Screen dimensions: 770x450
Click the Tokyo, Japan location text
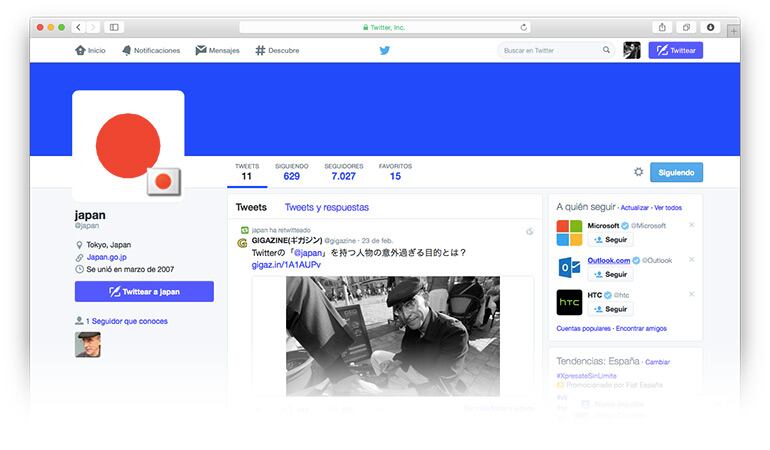(x=109, y=245)
